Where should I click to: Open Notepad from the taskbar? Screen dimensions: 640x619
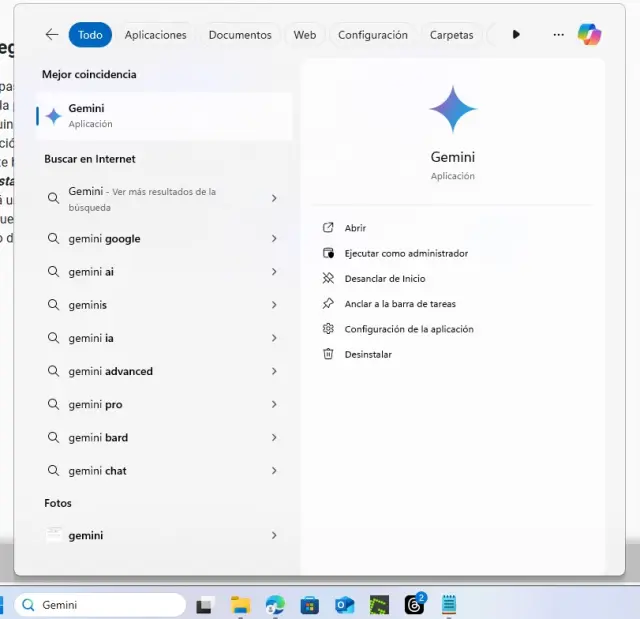click(449, 605)
